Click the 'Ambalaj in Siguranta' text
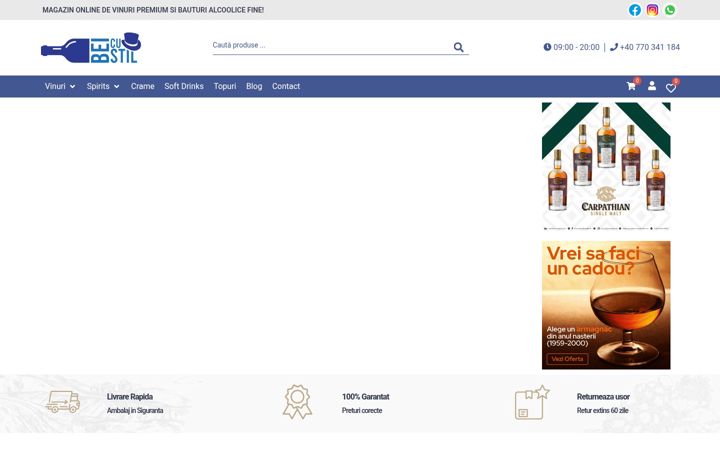Image resolution: width=720 pixels, height=450 pixels. (x=135, y=411)
